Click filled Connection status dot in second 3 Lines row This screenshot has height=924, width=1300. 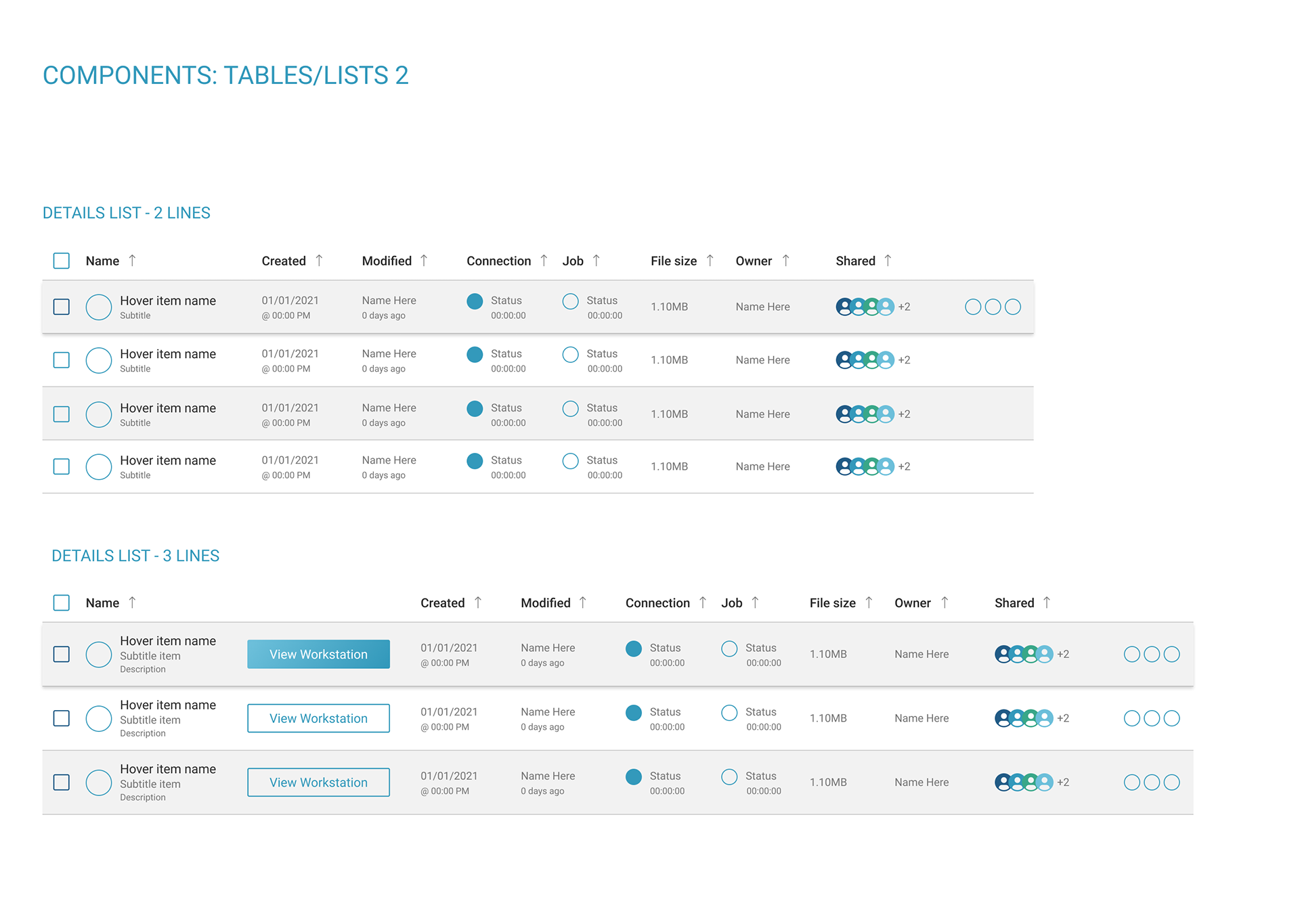pos(634,713)
